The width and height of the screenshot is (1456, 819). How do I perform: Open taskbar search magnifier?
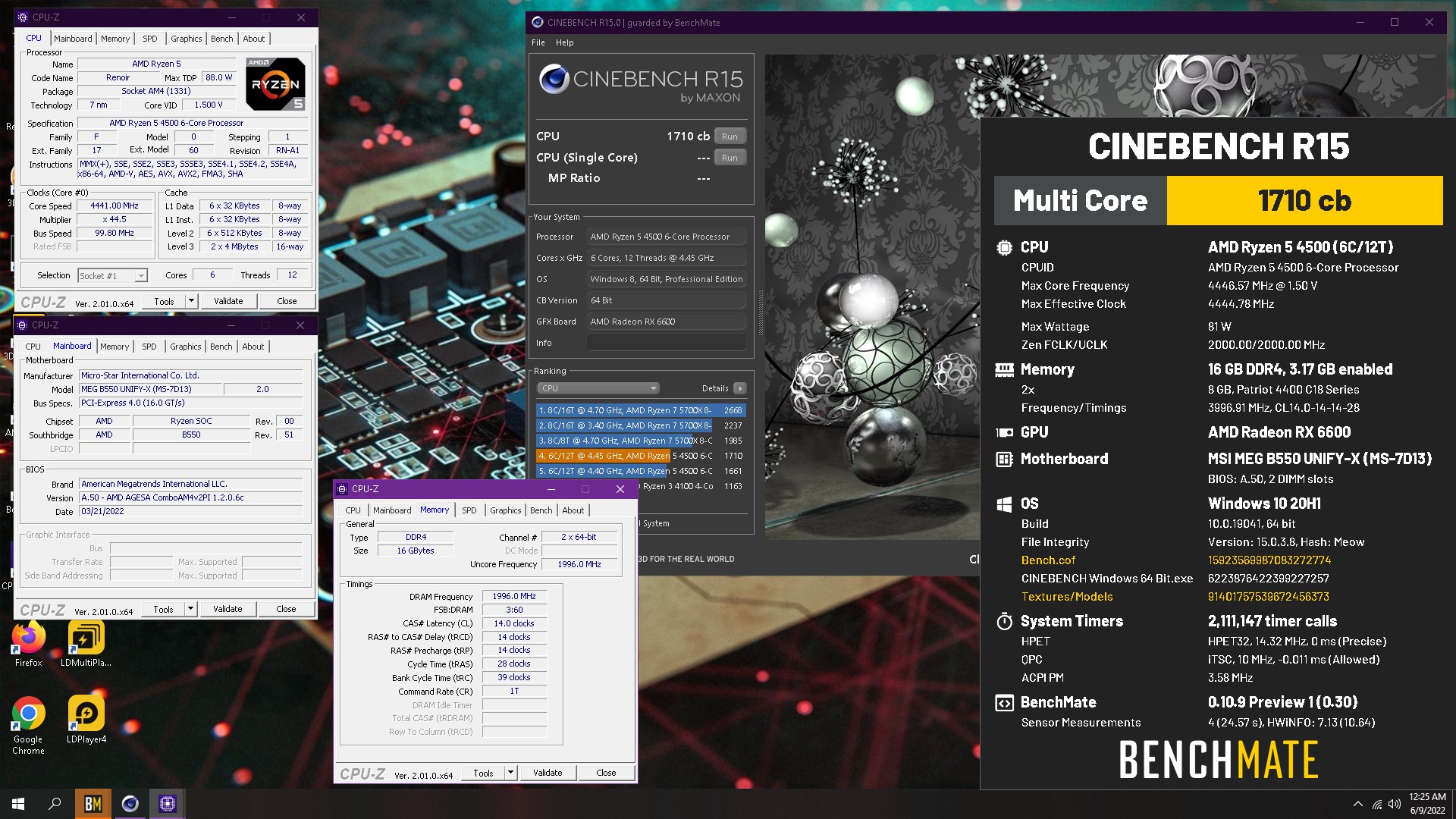(55, 804)
